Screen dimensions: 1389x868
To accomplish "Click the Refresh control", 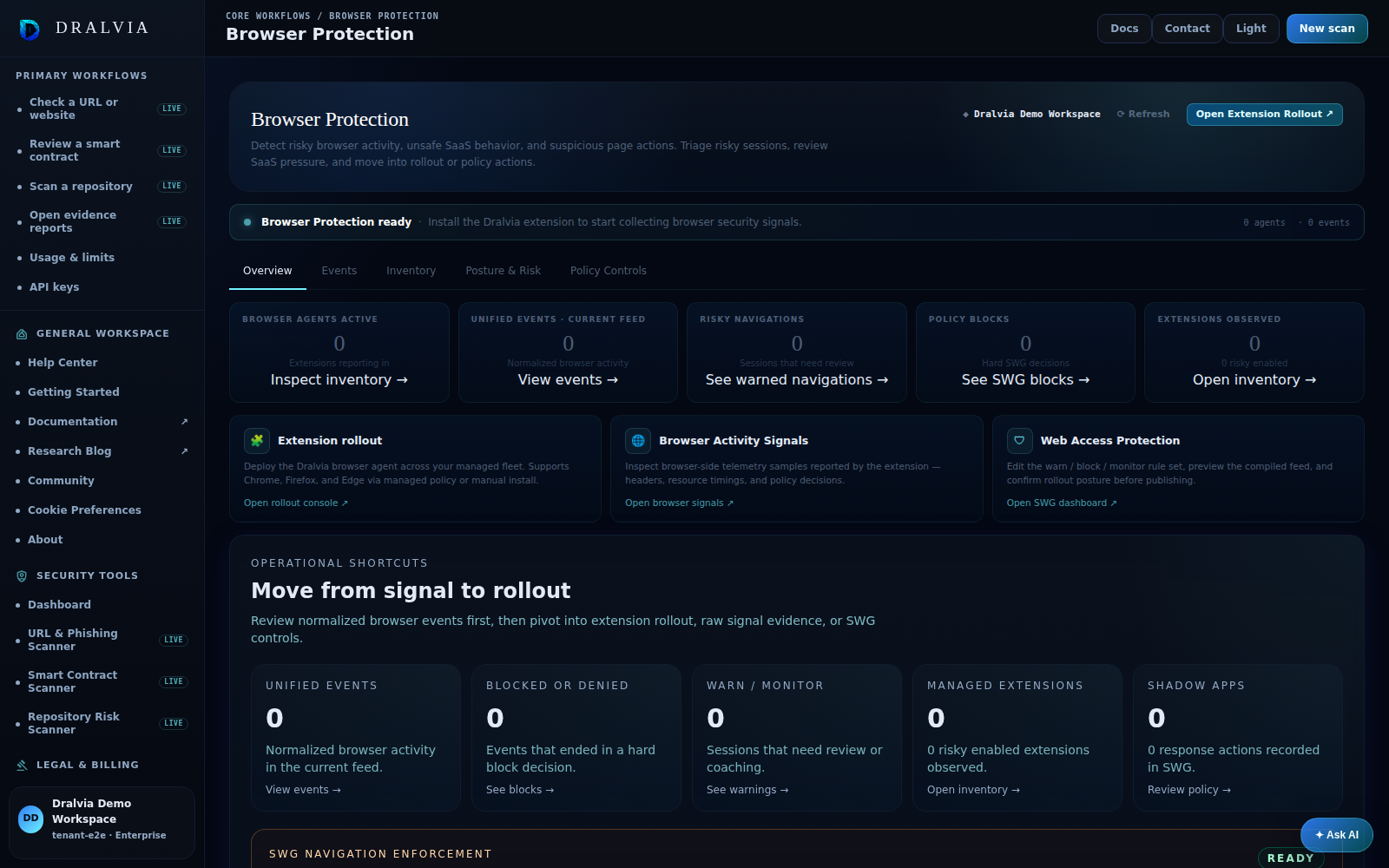I will pyautogui.click(x=1142, y=115).
